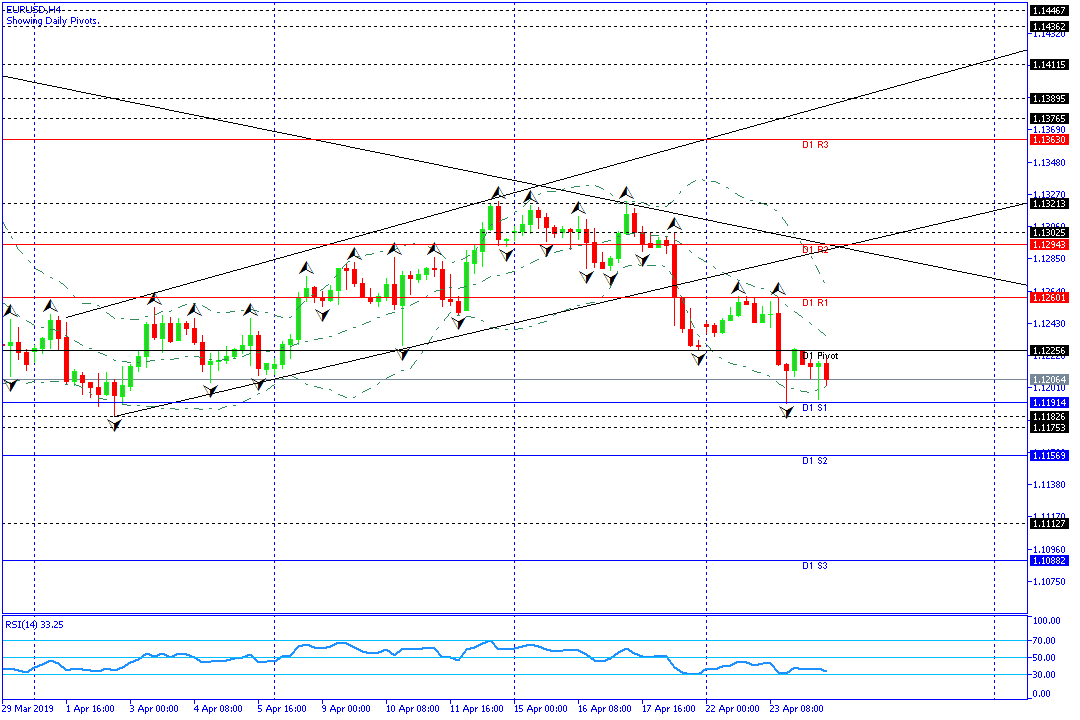Select the 15 Apr 00:00 time label

[541, 708]
